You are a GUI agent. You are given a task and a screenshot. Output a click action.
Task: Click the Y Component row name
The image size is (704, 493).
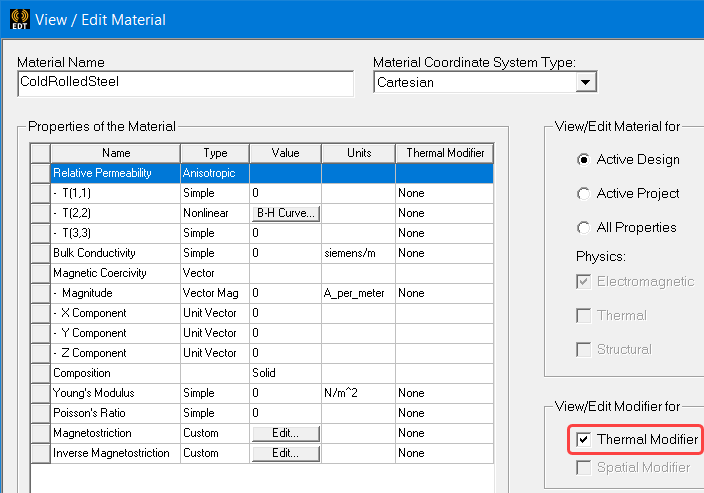[116, 333]
